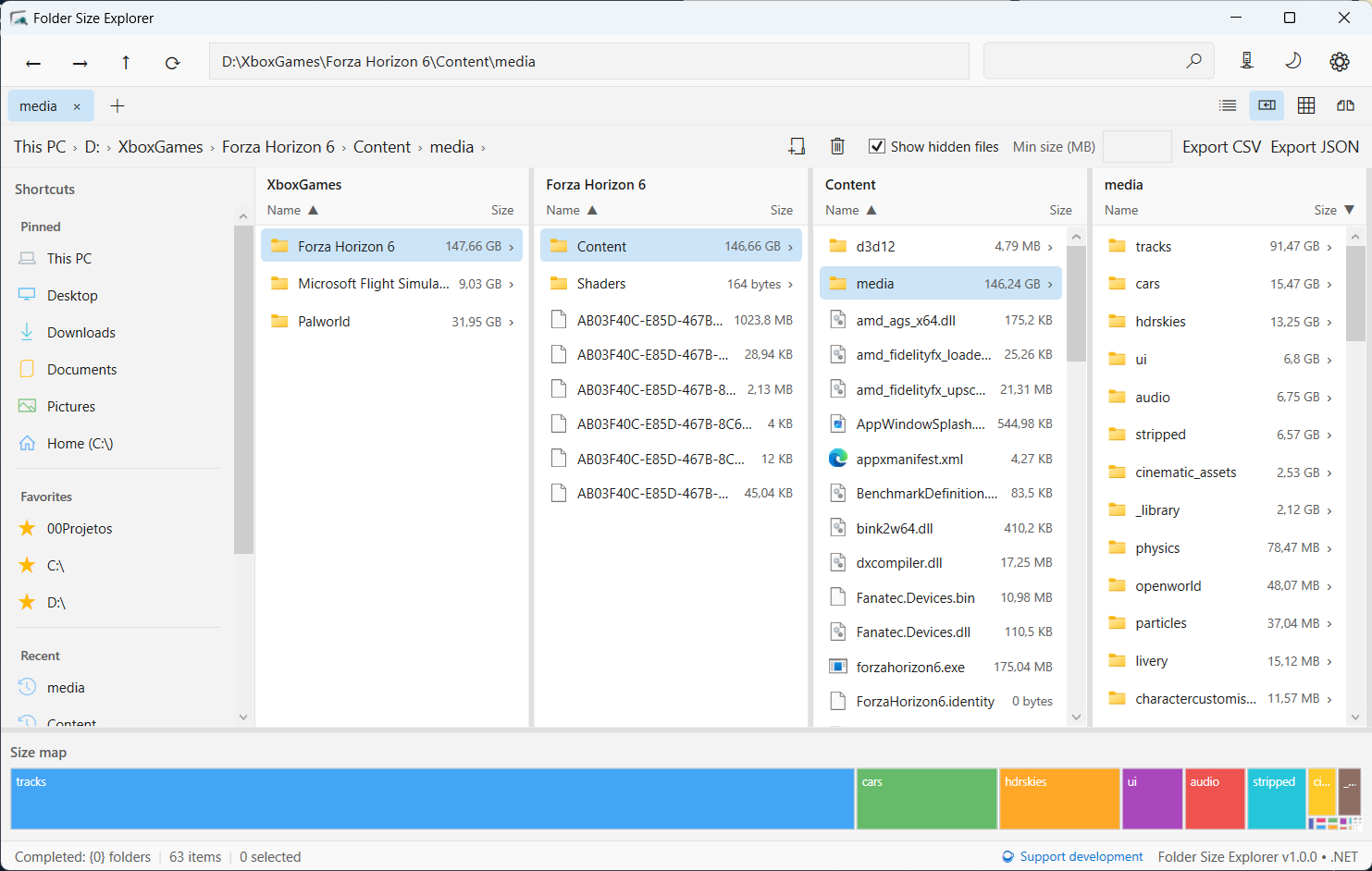Click hdrskies block in size map

coord(1059,799)
